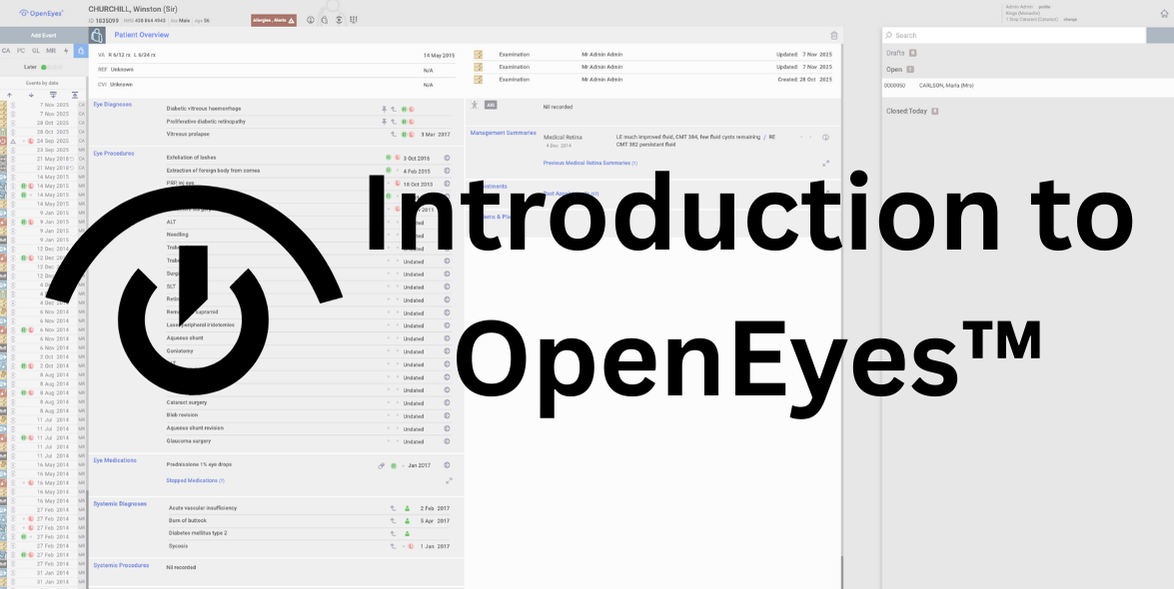Open the patient info circle icon in header
This screenshot has width=1174, height=589.
(311, 20)
